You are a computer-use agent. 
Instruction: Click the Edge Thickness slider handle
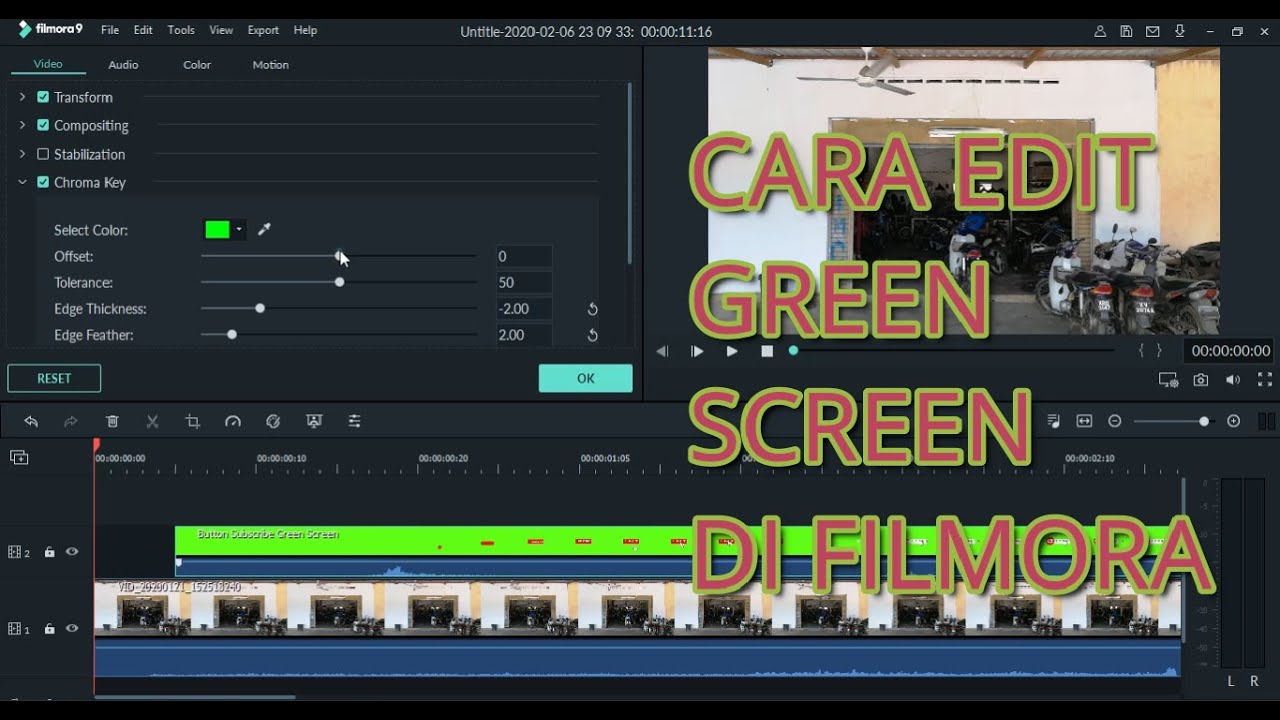260,308
